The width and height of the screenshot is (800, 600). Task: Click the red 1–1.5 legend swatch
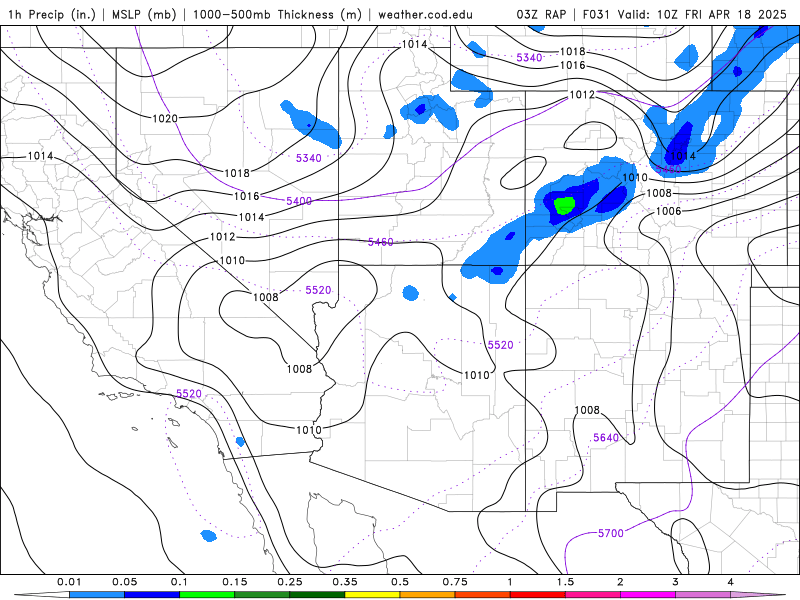click(x=538, y=594)
